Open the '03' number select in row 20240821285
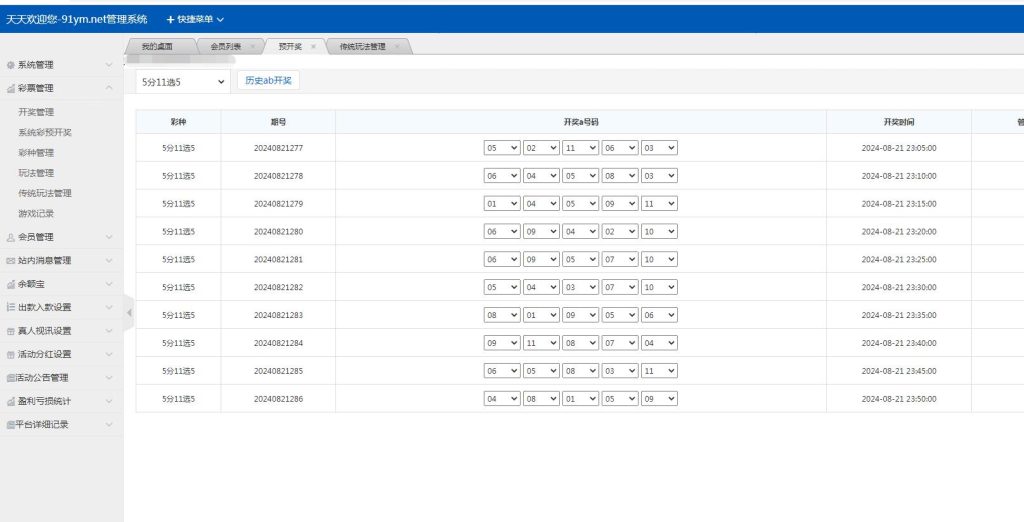1024x522 pixels. pos(619,370)
